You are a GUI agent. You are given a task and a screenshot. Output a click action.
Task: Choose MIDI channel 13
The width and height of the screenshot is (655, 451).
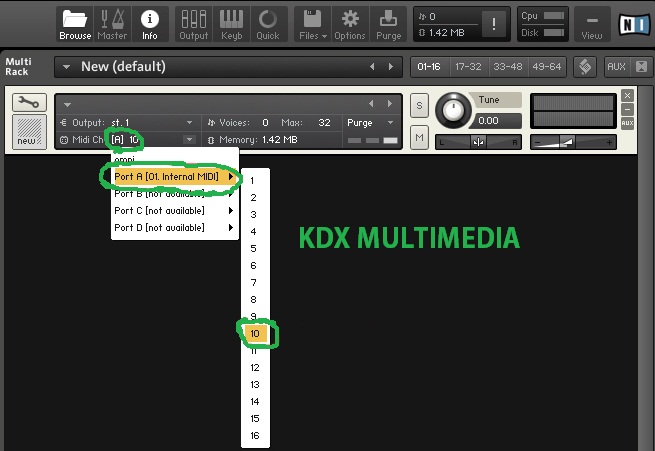255,385
